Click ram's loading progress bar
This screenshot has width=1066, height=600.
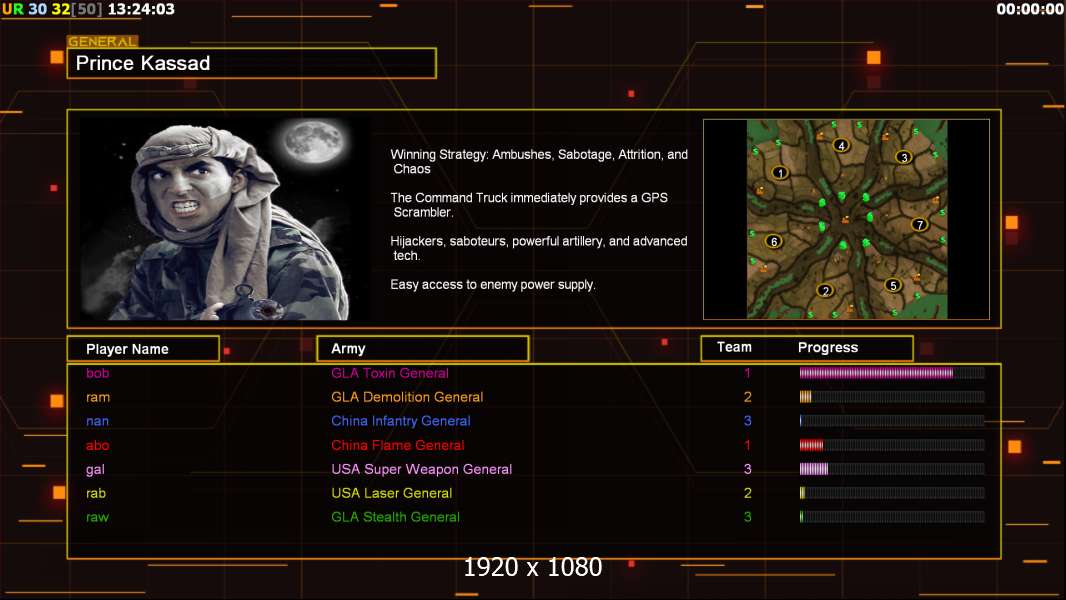(x=892, y=397)
